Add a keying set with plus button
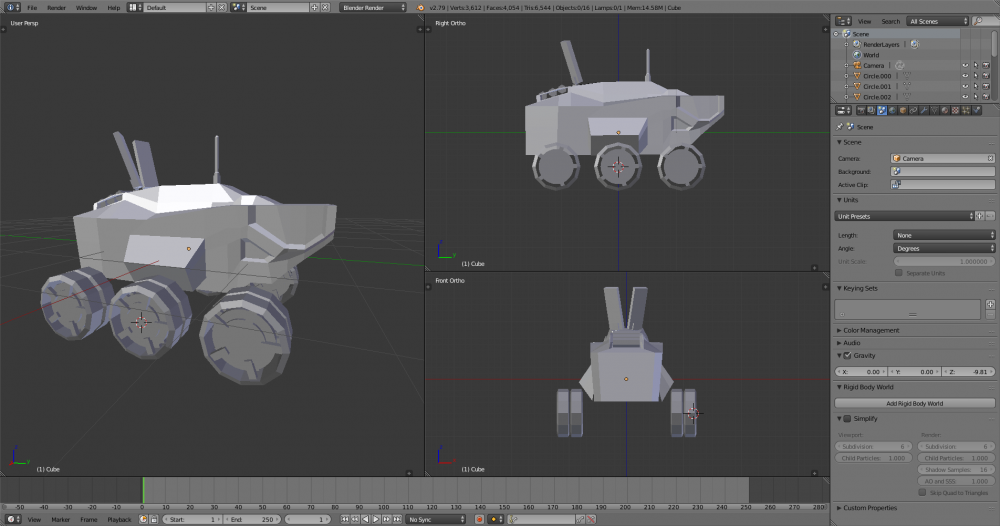 (x=990, y=304)
